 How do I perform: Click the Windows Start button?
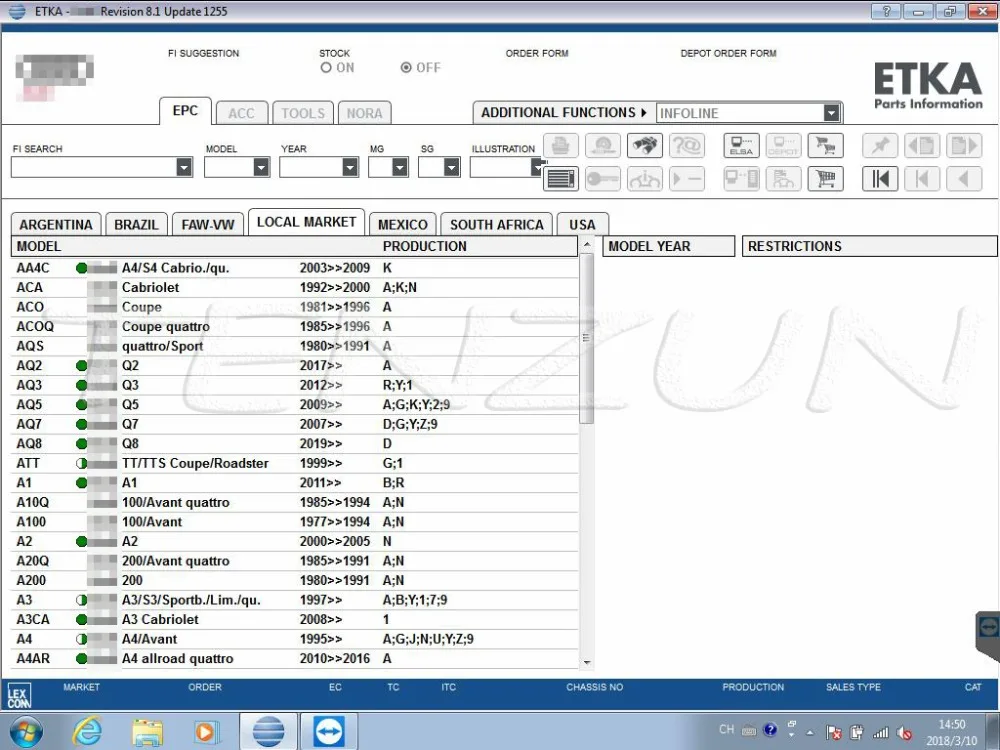coord(26,732)
